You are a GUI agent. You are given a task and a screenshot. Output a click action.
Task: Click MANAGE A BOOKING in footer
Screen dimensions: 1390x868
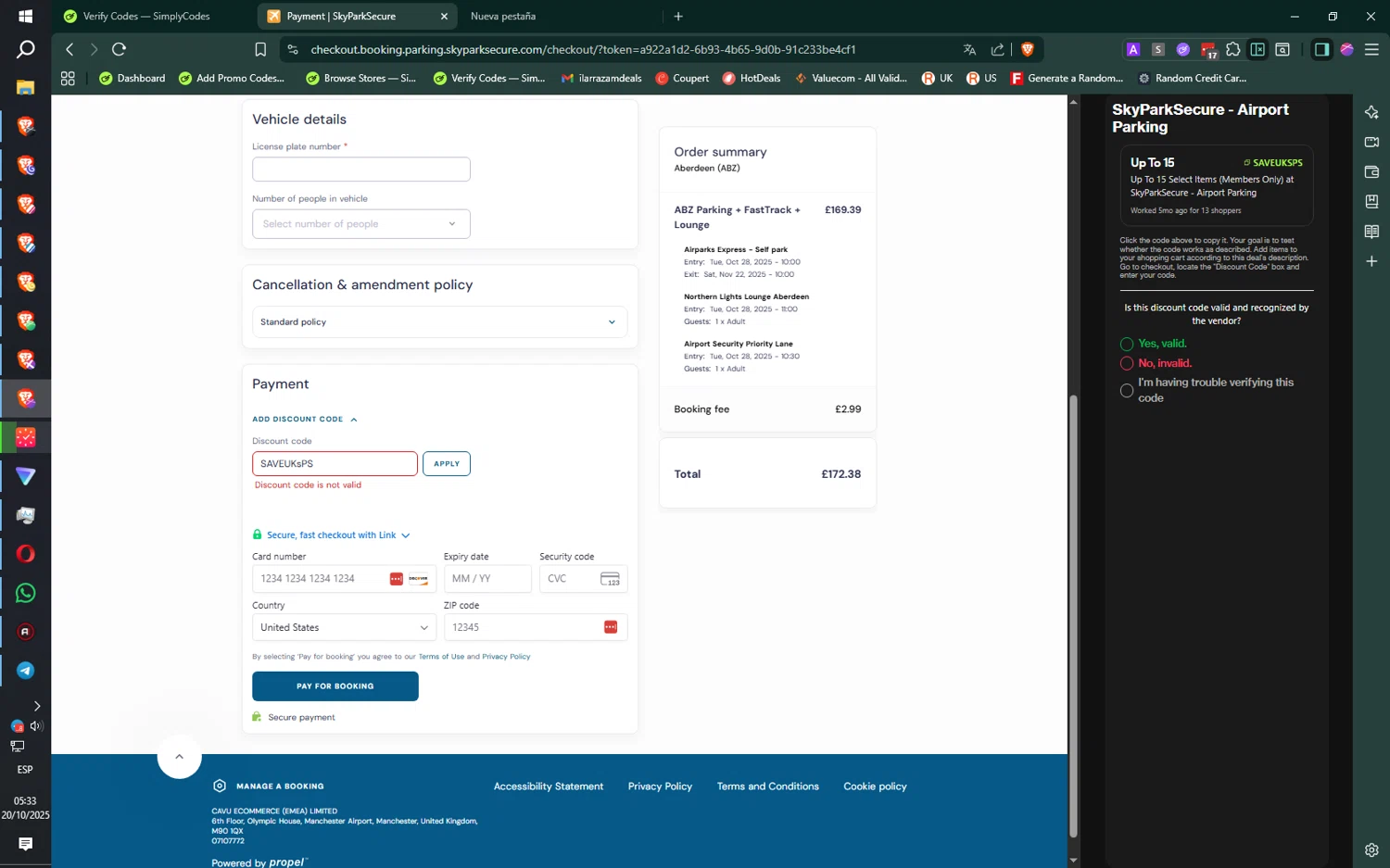point(269,786)
